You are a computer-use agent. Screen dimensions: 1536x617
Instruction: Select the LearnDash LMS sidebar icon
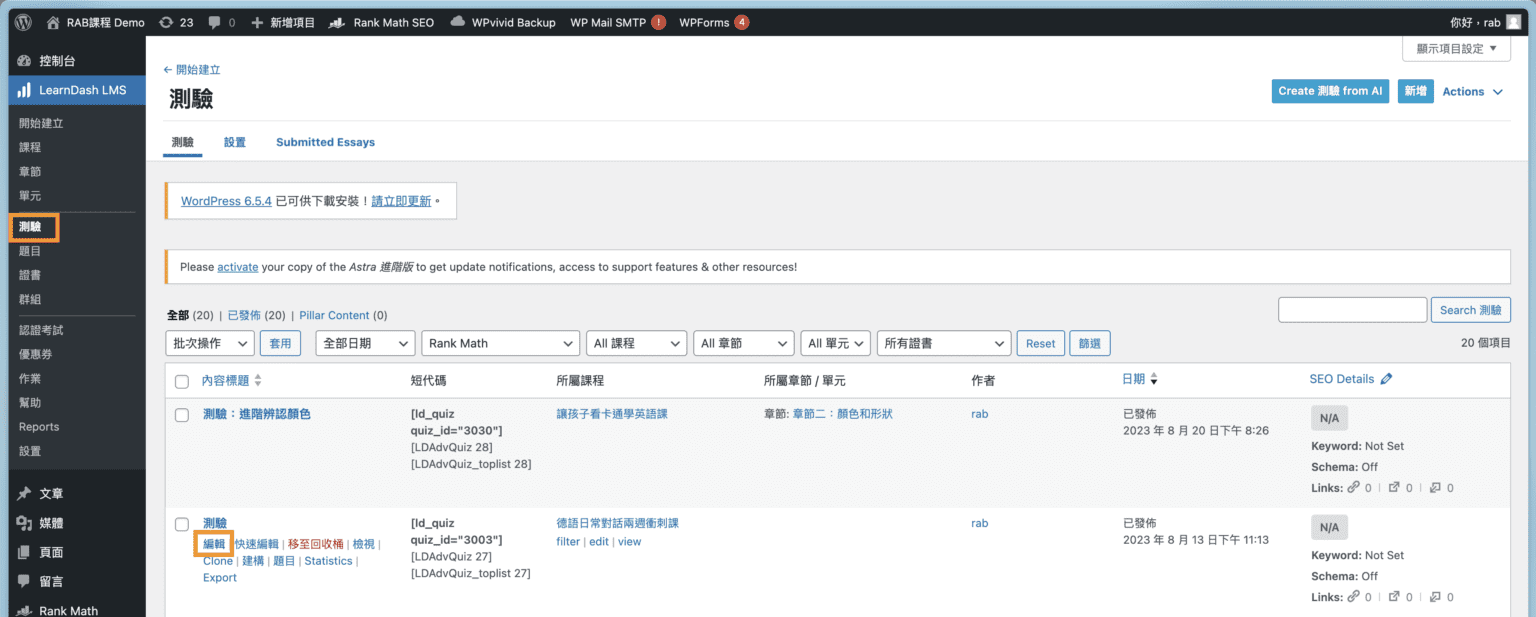pos(21,90)
